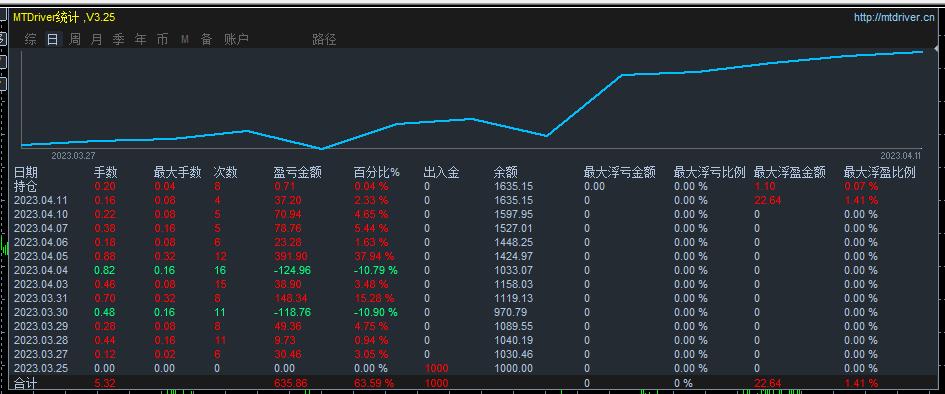Switch to the 综 summary tab
Viewport: 945px width, 394px height.
[x=31, y=40]
